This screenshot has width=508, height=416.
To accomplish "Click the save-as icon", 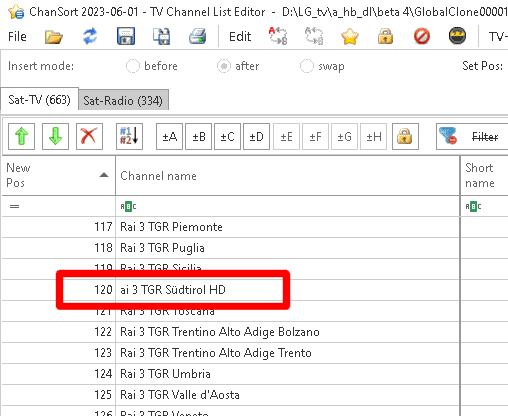I will pyautogui.click(x=161, y=36).
